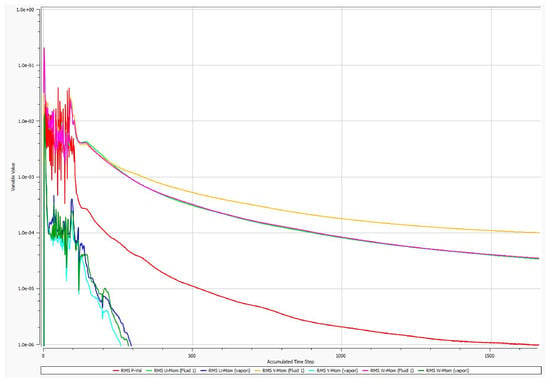This screenshot has width=550, height=382.
Task: Click the cyan V-Mom vapor legend line
Action: (311, 370)
